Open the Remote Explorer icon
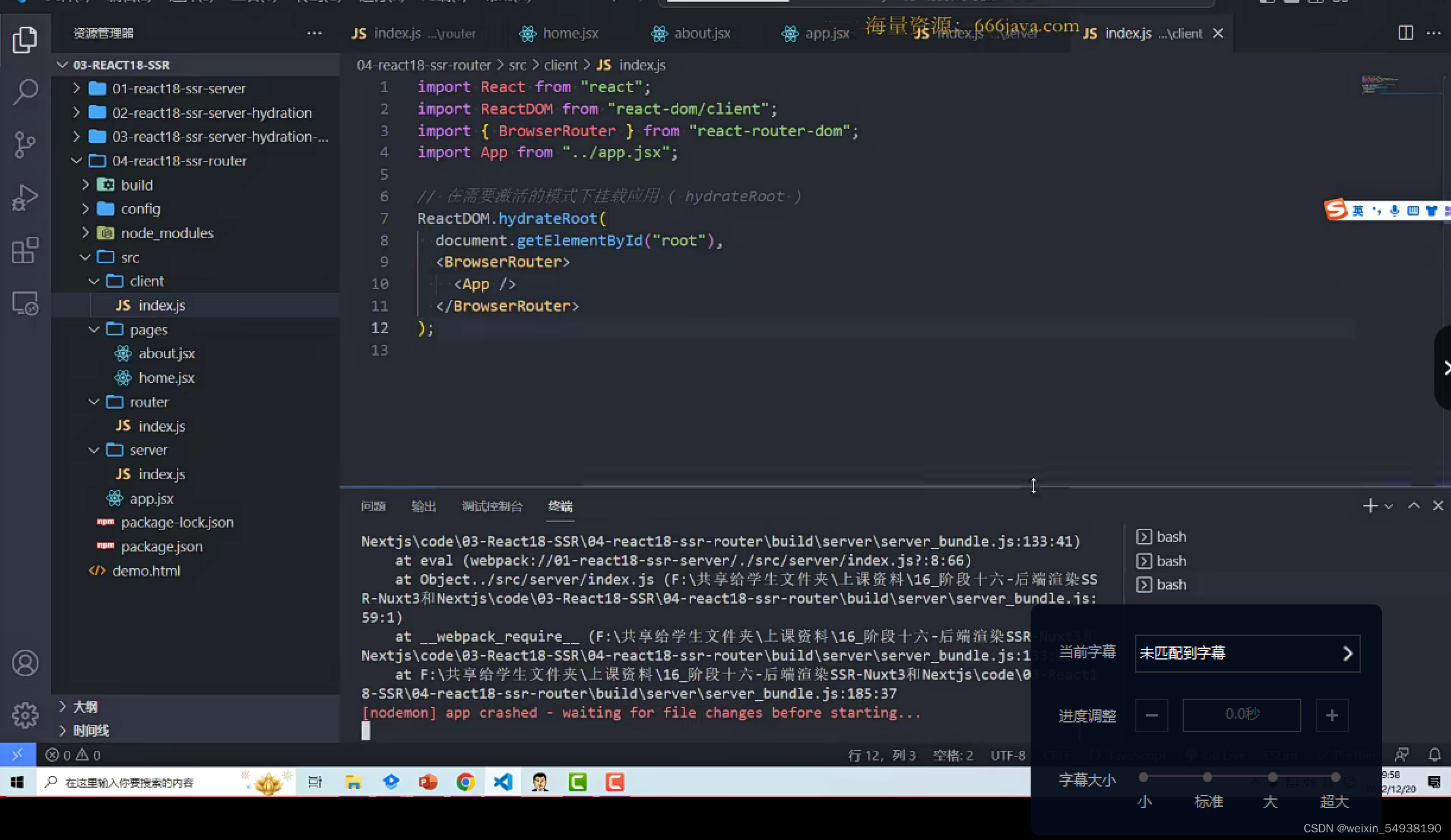 tap(25, 303)
